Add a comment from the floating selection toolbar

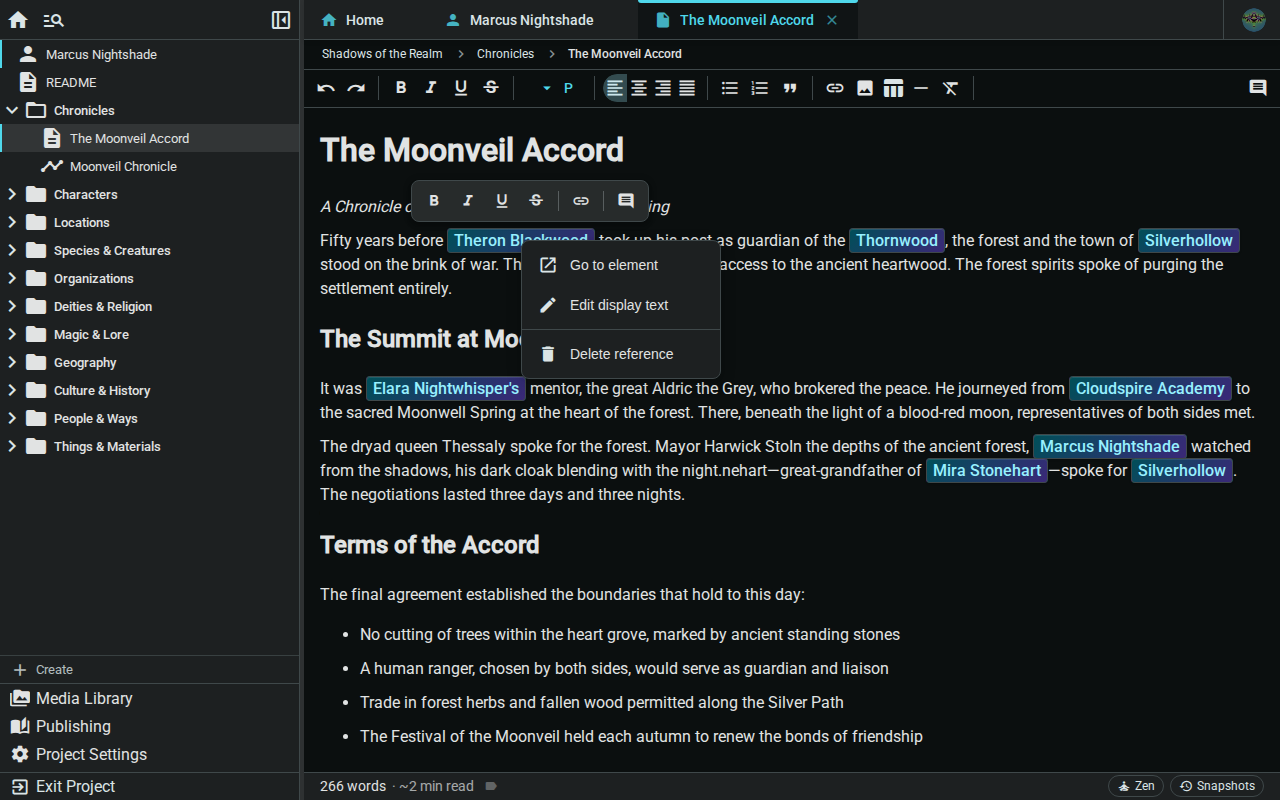(626, 201)
